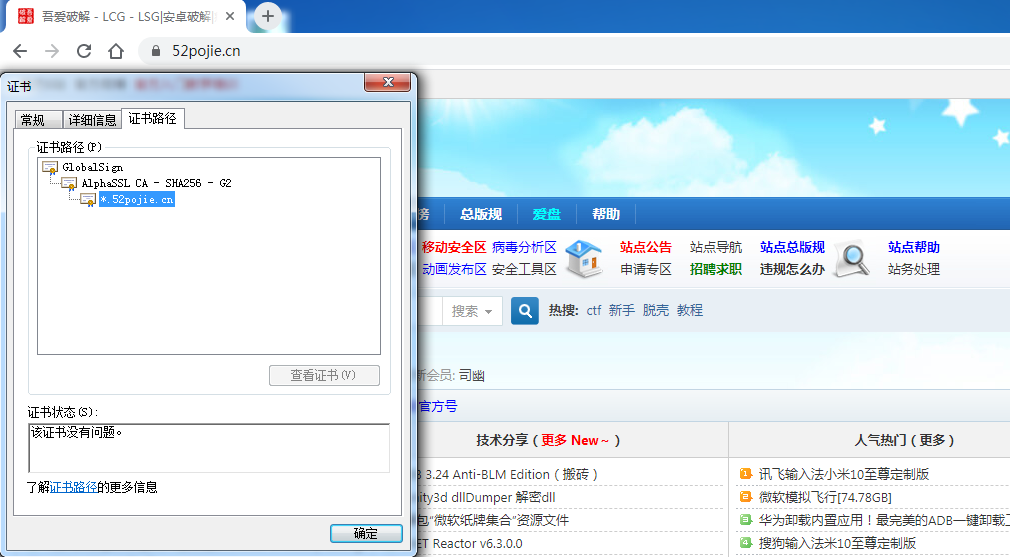Screen dimensions: 1010x557
Task: Select the GlobalSign root certificate
Action: tap(92, 168)
